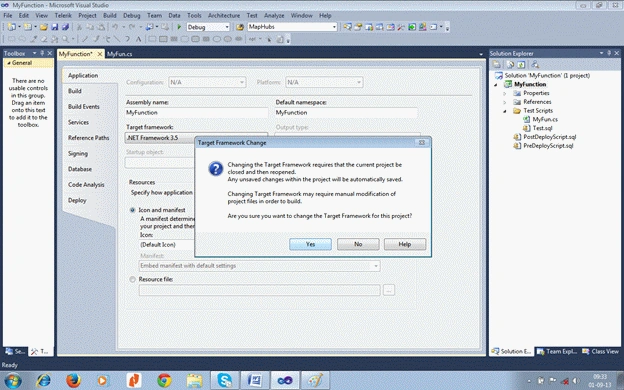Click Help in Target Framework Change dialog
The height and width of the screenshot is (390, 624).
click(x=405, y=244)
